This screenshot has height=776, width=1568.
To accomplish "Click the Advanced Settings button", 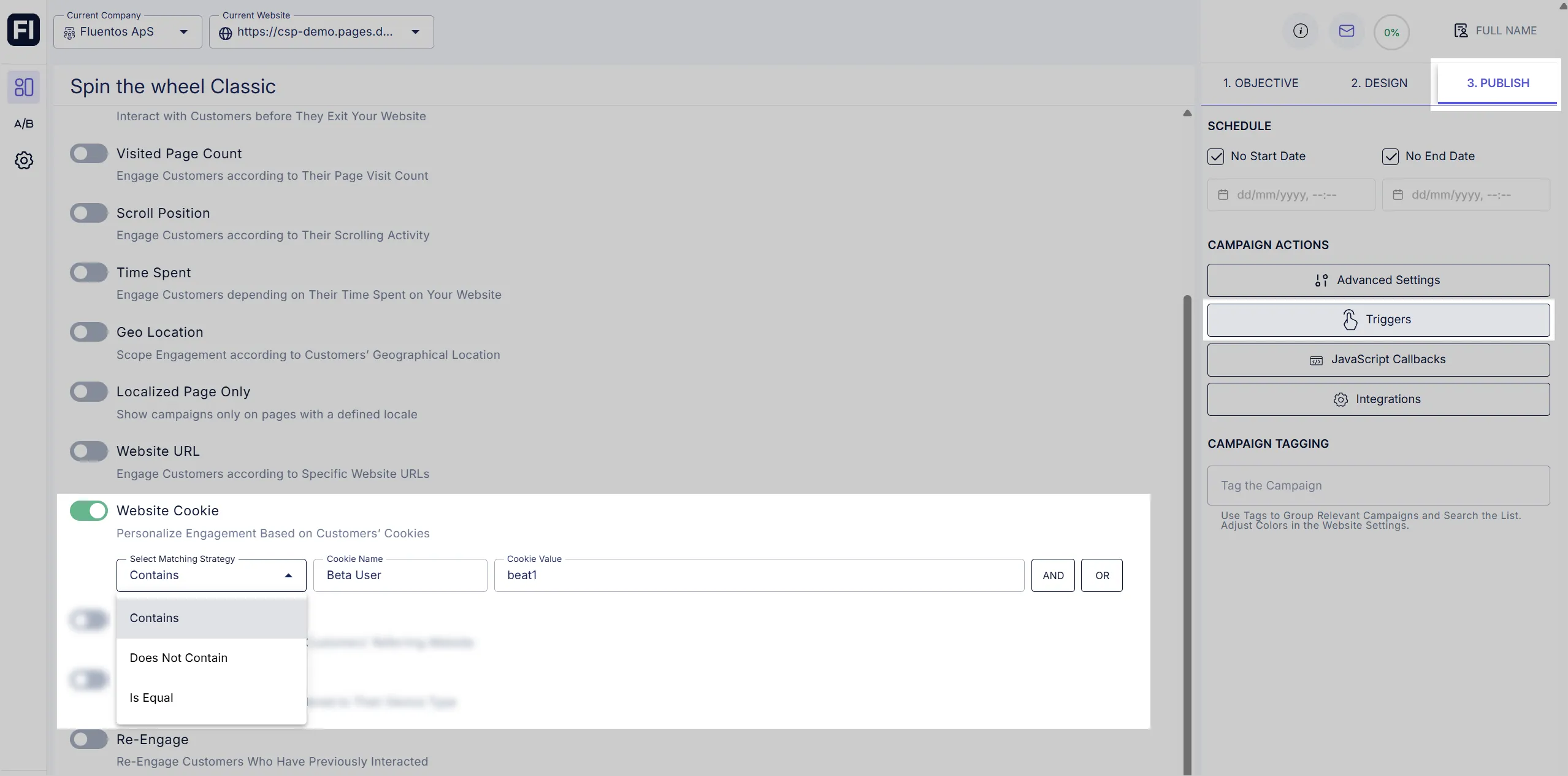I will coord(1378,280).
